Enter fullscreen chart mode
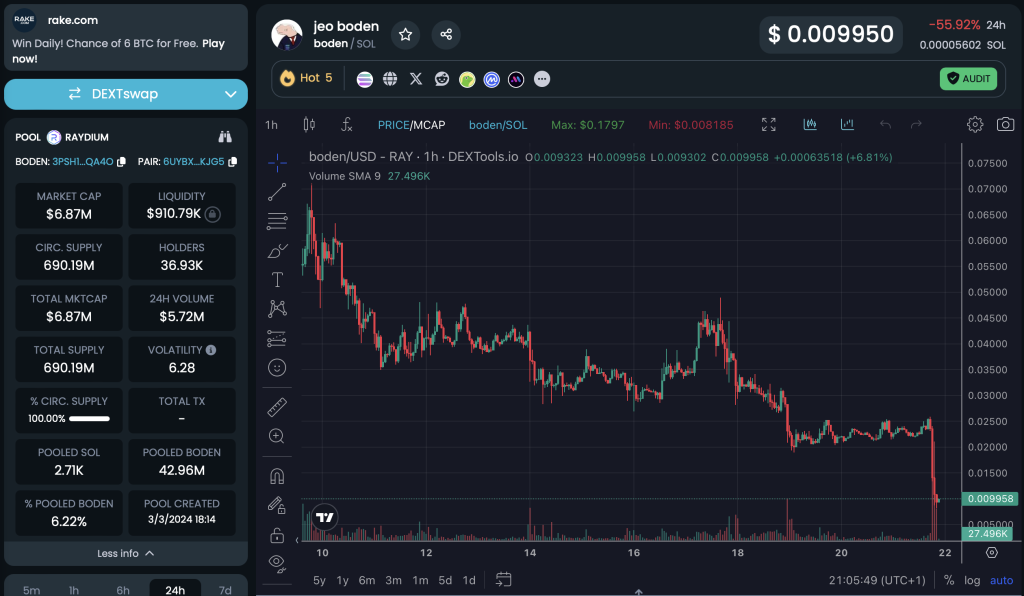 point(769,124)
